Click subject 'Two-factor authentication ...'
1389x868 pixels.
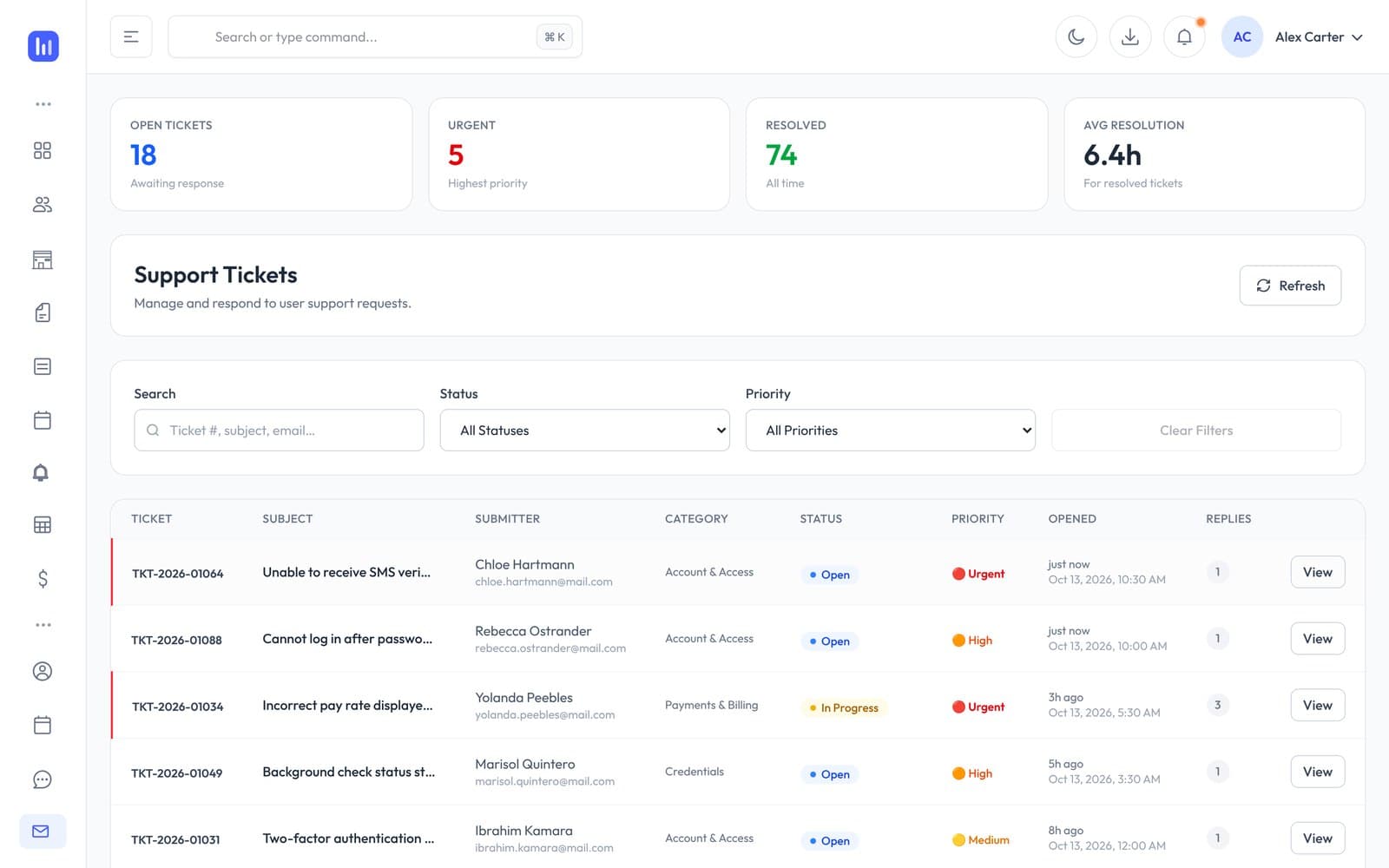[x=348, y=838]
